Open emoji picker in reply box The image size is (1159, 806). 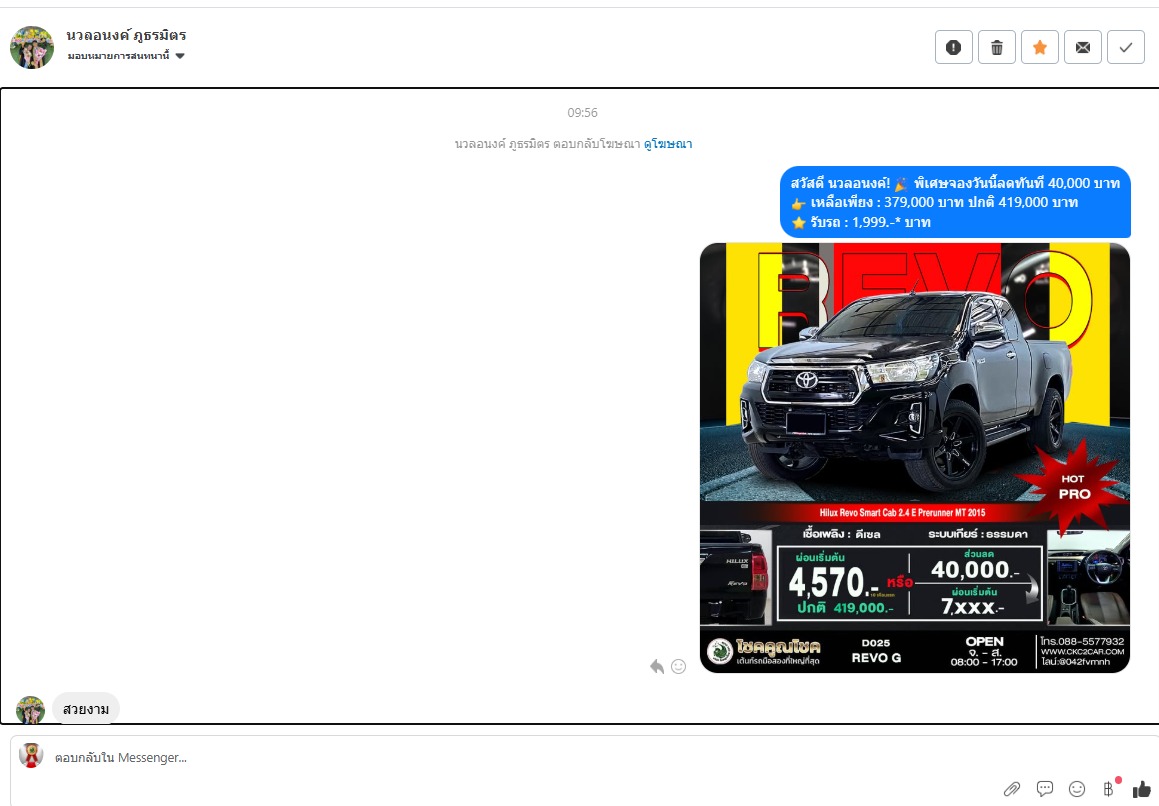coord(1077,789)
